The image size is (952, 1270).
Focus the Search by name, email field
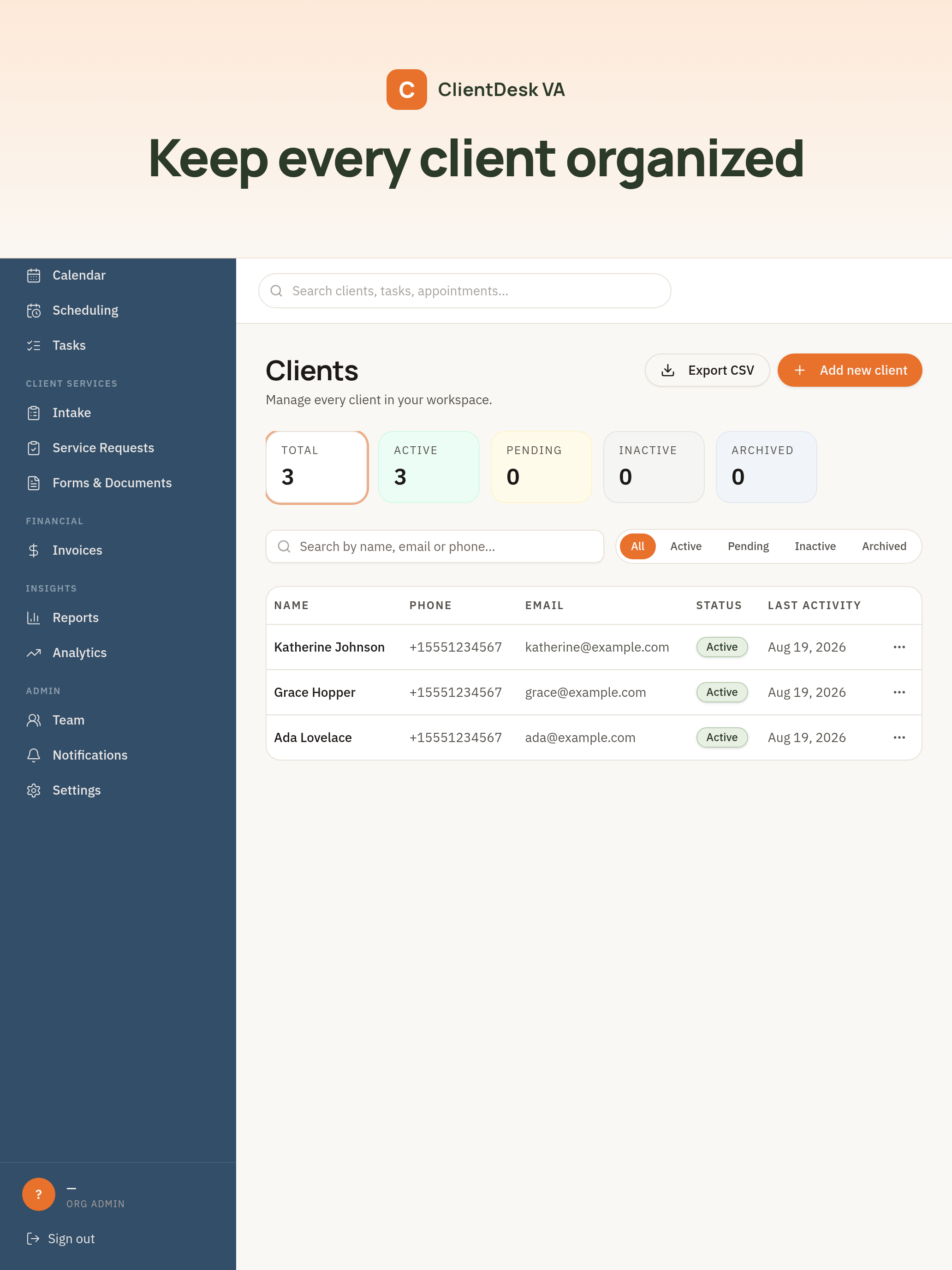pyautogui.click(x=435, y=546)
